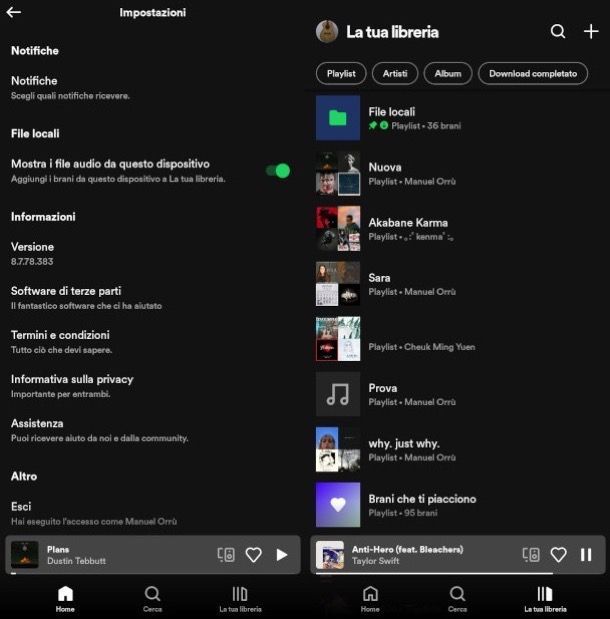This screenshot has width=610, height=619.
Task: Tap the Prova playlist title
Action: tap(383, 388)
